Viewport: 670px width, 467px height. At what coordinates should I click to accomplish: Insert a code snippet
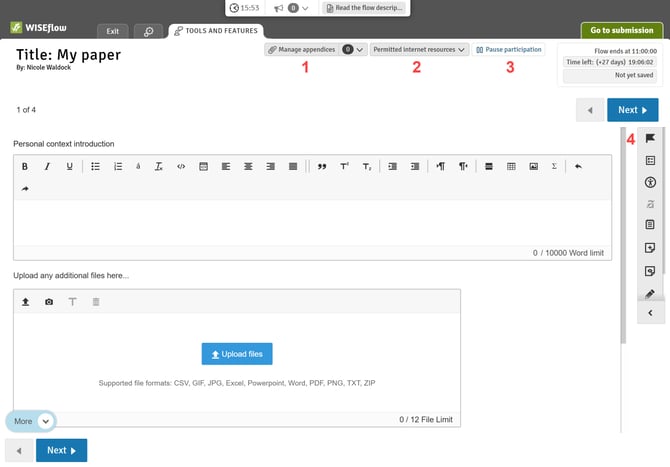181,167
